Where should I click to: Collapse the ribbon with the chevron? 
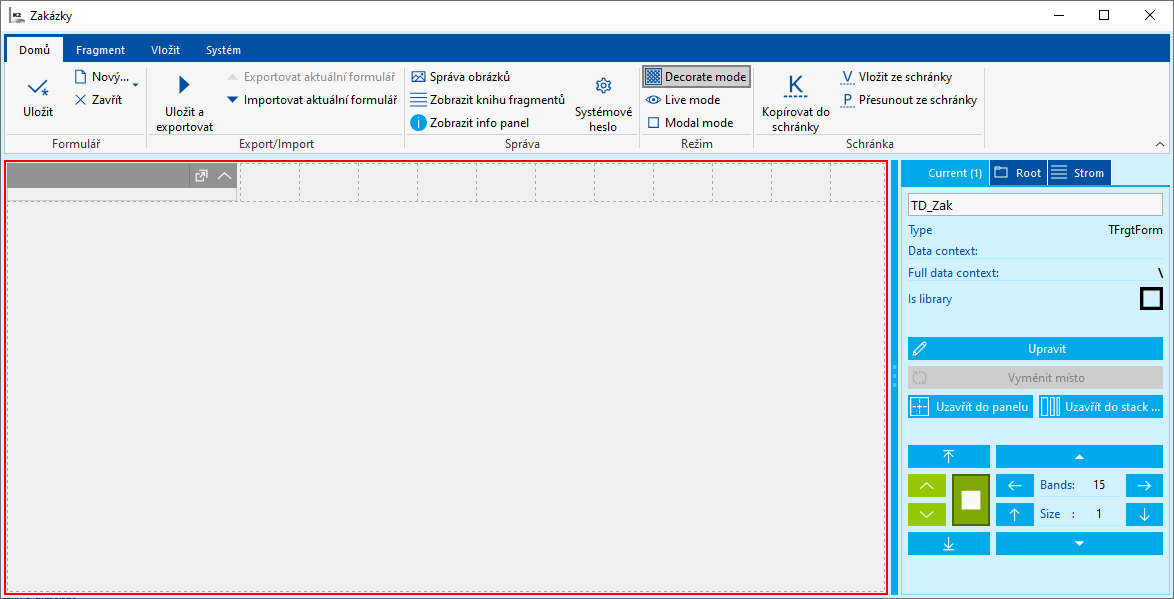[x=1161, y=144]
